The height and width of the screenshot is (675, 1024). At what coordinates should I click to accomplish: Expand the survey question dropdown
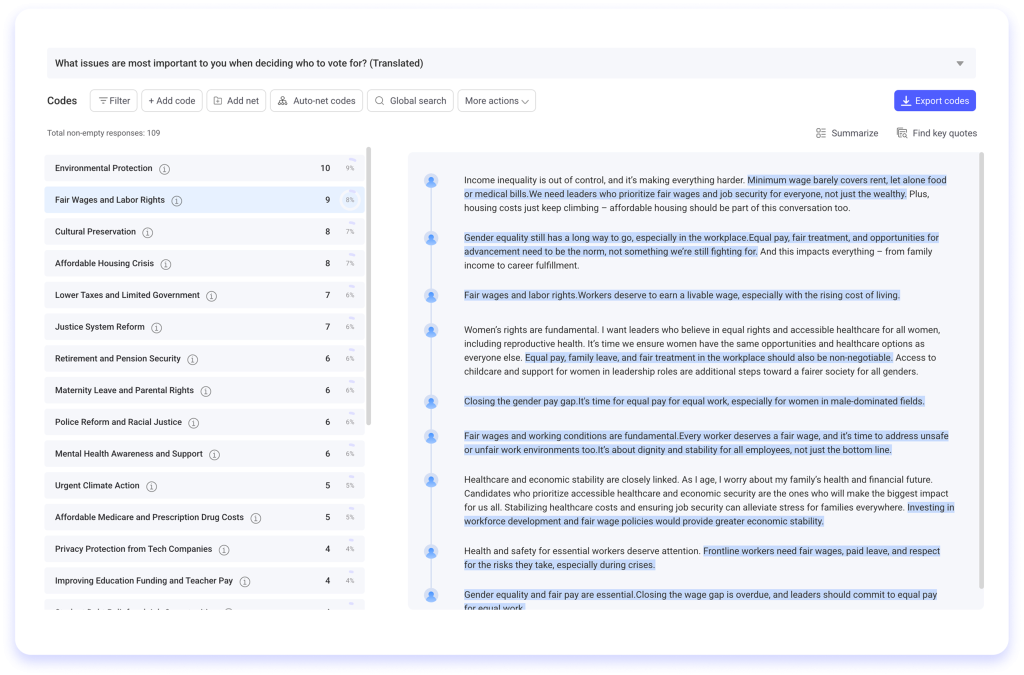(x=960, y=64)
